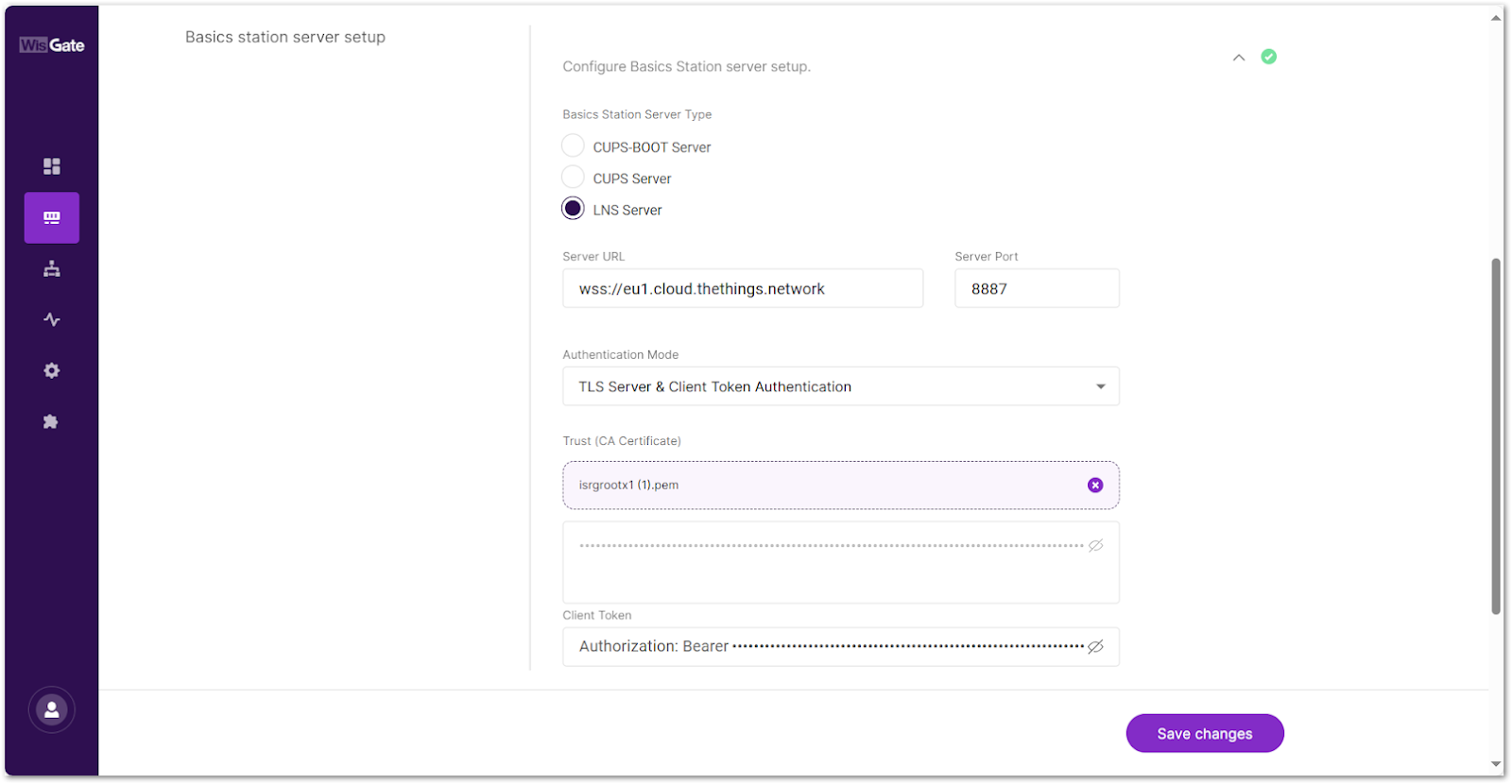Show the hidden CA certificate contents
Screen dimensions: 1512x784
[x=1095, y=546]
